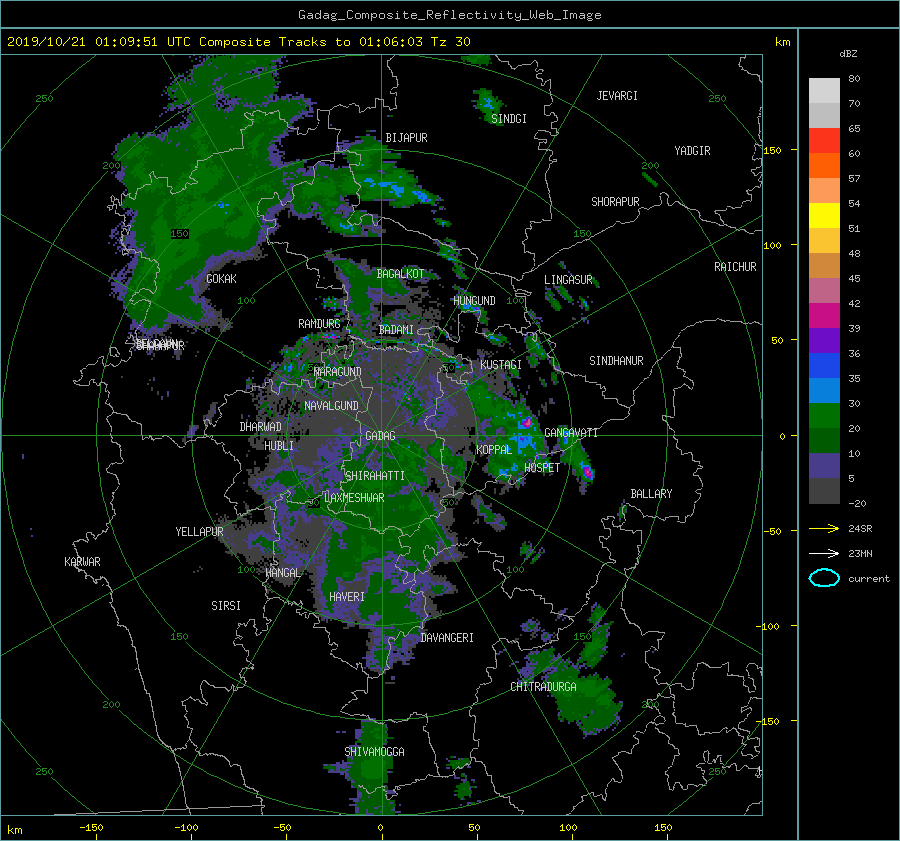The image size is (900, 841).
Task: Click the LINGASUR city label
Action: pyautogui.click(x=568, y=280)
